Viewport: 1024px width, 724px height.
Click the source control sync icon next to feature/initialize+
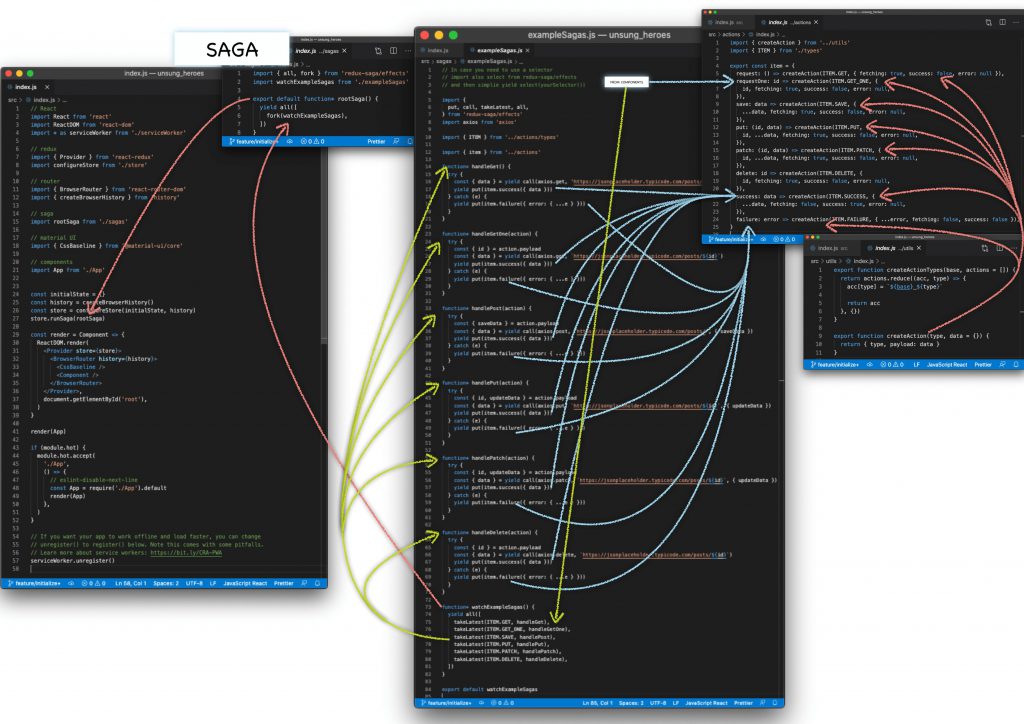click(482, 704)
